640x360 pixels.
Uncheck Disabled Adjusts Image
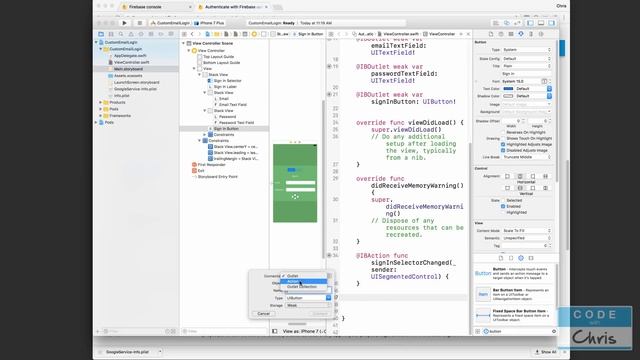tap(503, 150)
